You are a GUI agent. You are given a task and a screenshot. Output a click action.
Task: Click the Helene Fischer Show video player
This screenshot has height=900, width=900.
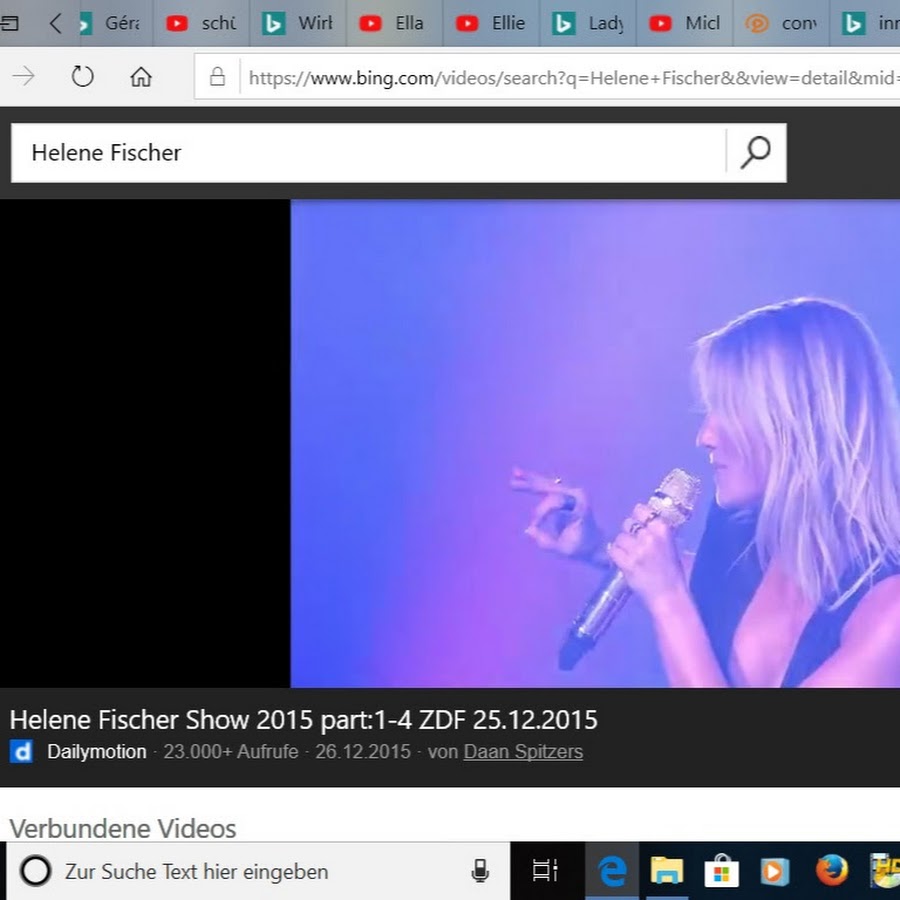pyautogui.click(x=595, y=443)
